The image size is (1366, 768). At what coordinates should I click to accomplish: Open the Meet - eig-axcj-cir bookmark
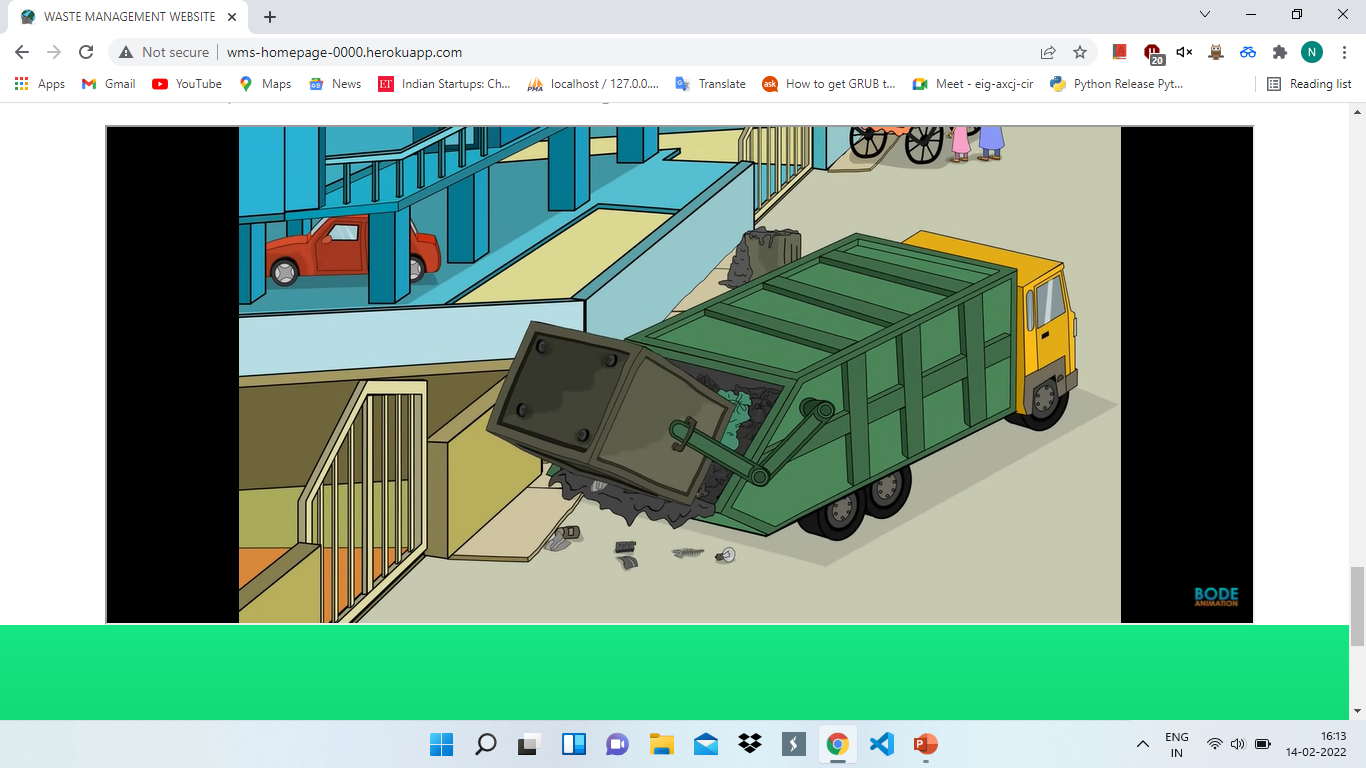click(x=973, y=84)
